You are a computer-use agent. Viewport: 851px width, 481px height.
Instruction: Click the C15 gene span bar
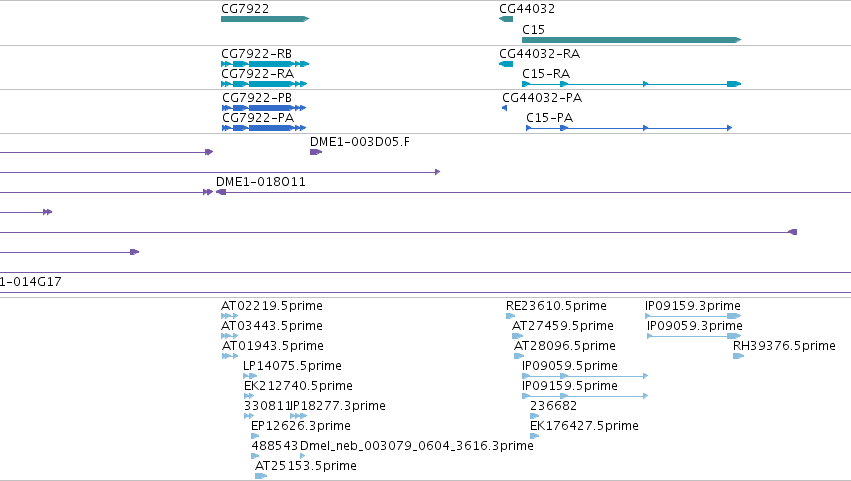(x=631, y=40)
